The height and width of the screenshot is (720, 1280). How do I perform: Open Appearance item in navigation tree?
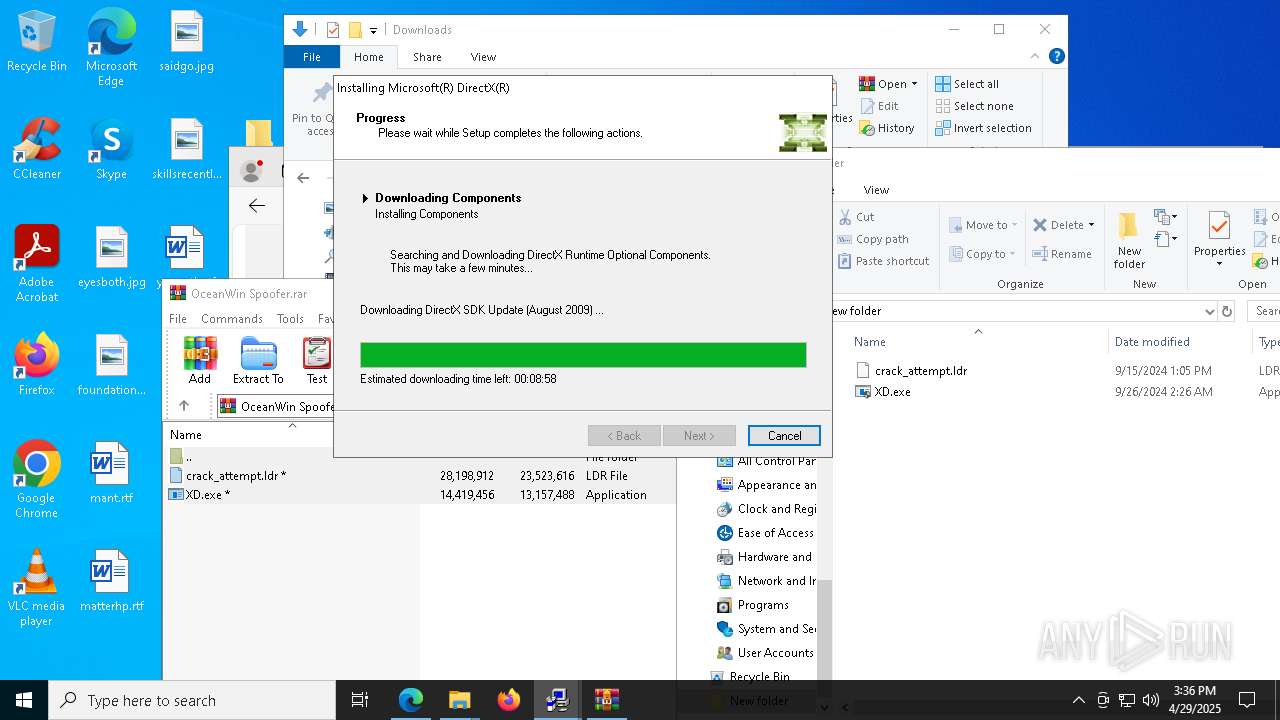pyautogui.click(x=767, y=485)
